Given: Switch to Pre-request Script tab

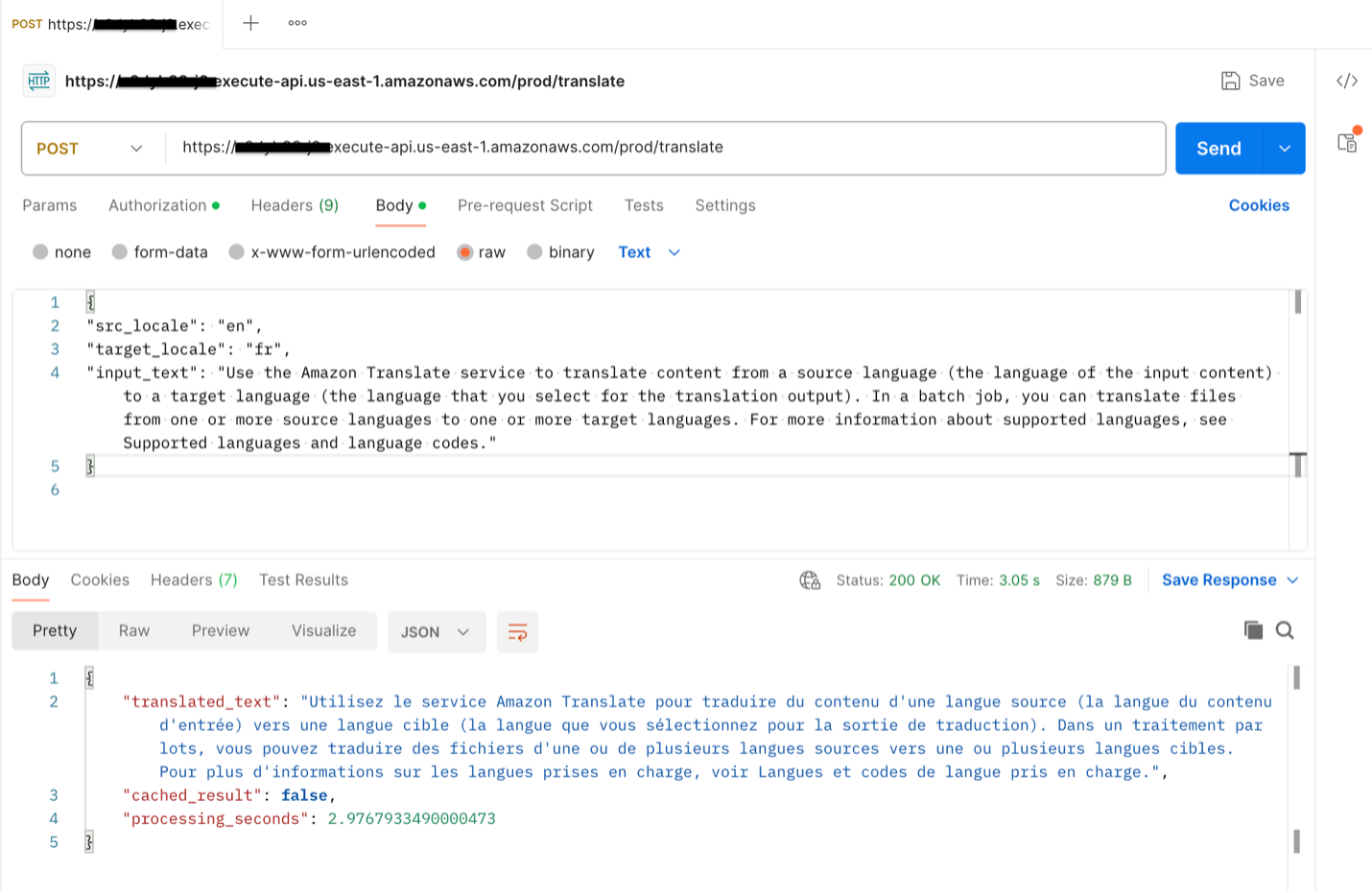Looking at the screenshot, I should [525, 205].
